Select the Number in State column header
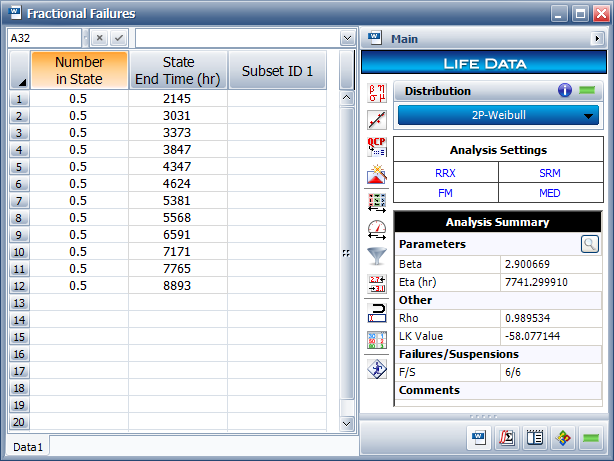This screenshot has height=461, width=614. coord(79,70)
